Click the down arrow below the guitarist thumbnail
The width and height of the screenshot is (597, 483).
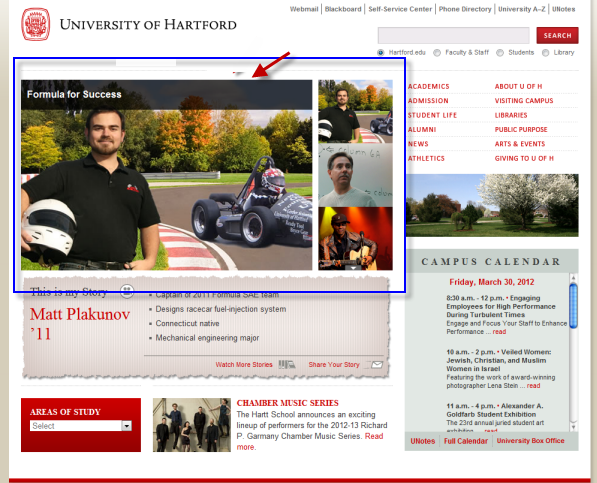click(353, 268)
